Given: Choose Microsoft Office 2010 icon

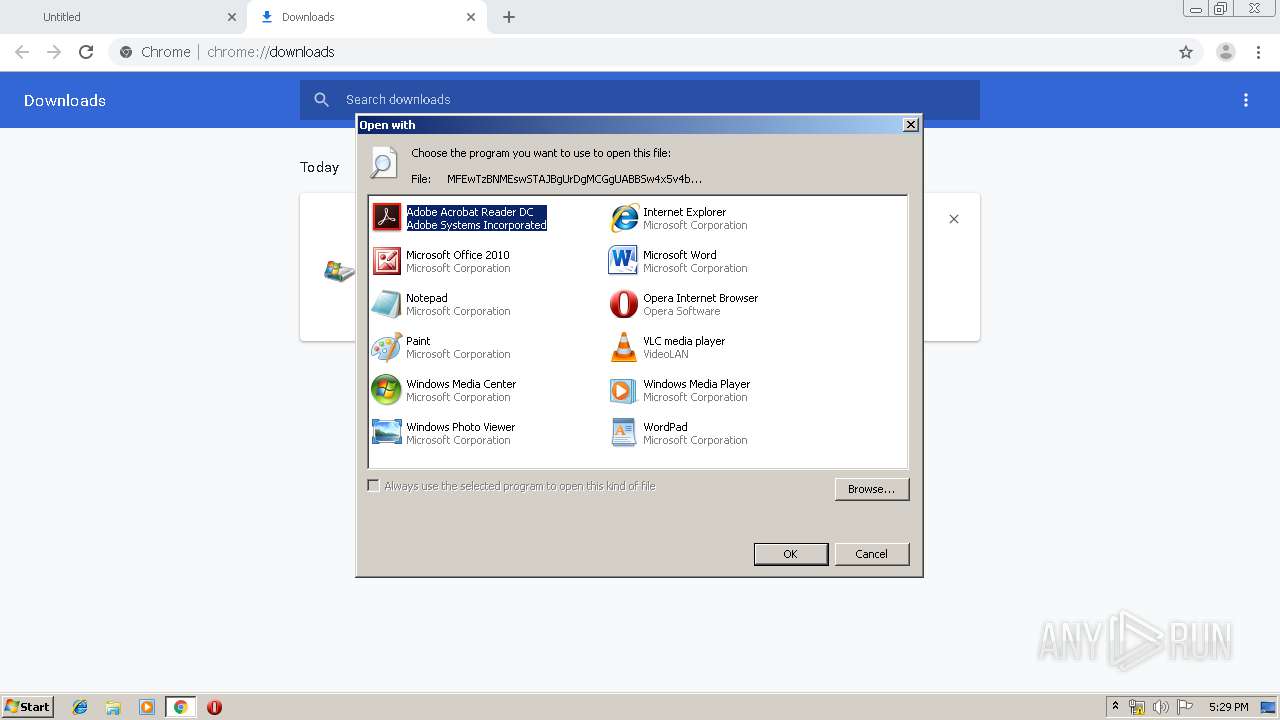Looking at the screenshot, I should click(386, 260).
